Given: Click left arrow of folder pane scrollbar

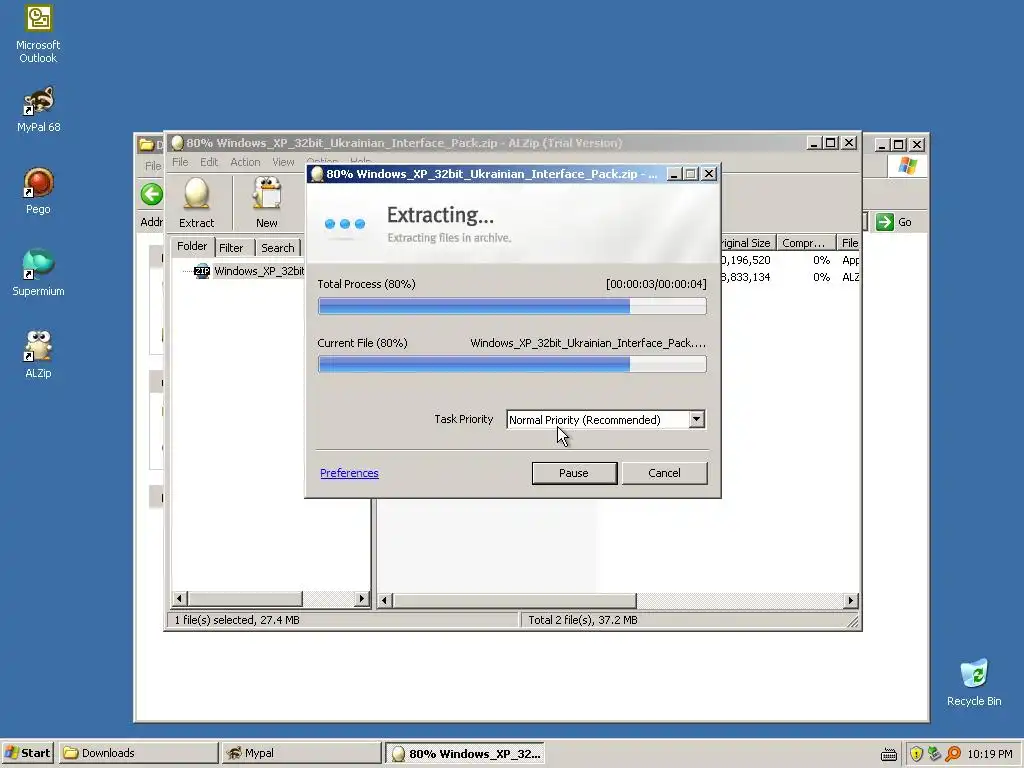Looking at the screenshot, I should pos(180,598).
